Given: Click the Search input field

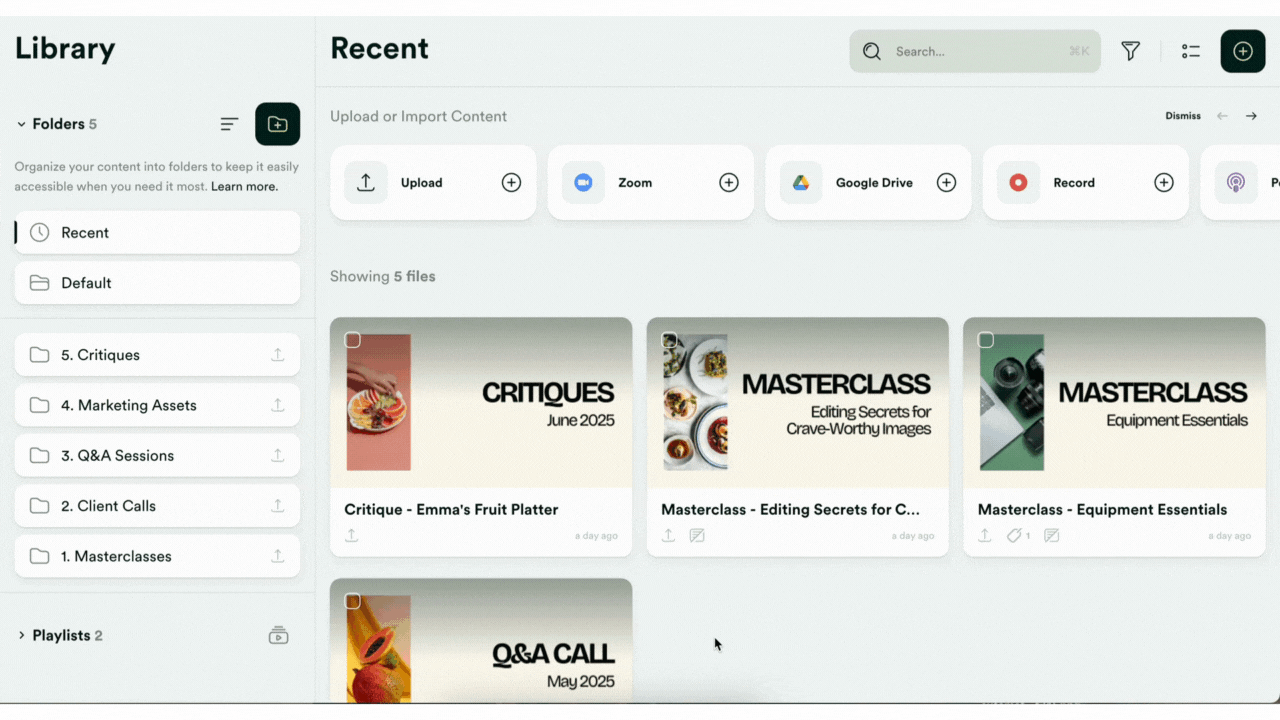Looking at the screenshot, I should click(x=975, y=51).
